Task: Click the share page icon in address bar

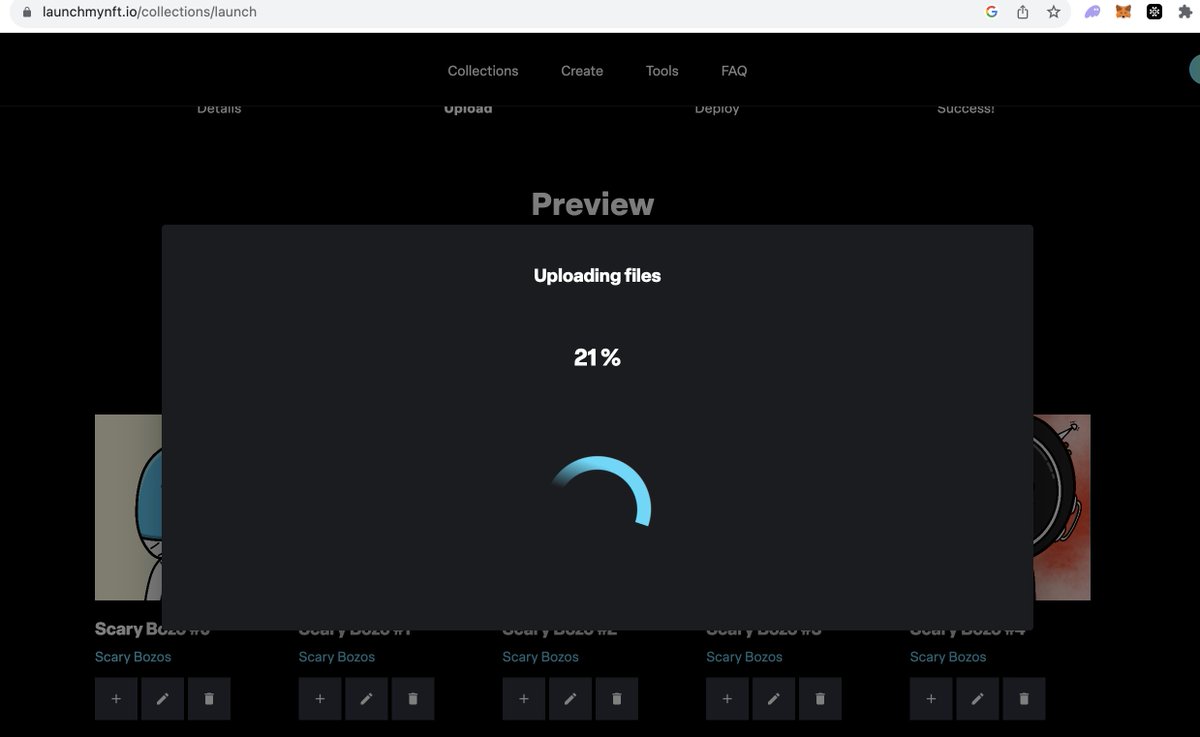Action: point(1022,12)
